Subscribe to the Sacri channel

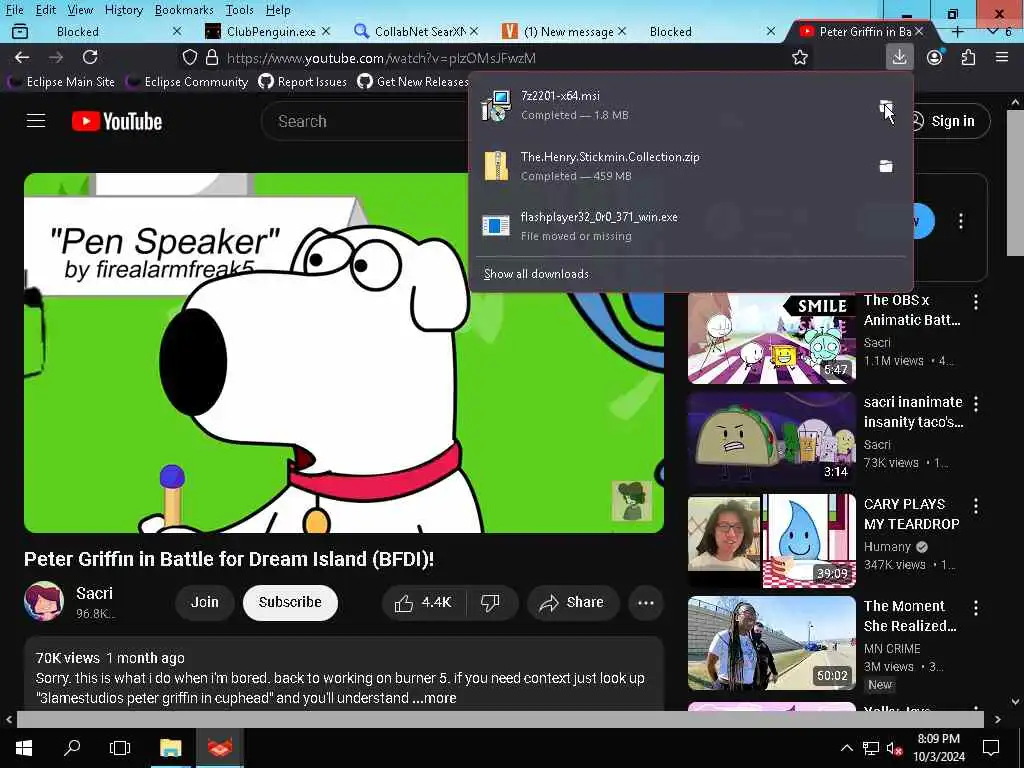(x=290, y=602)
